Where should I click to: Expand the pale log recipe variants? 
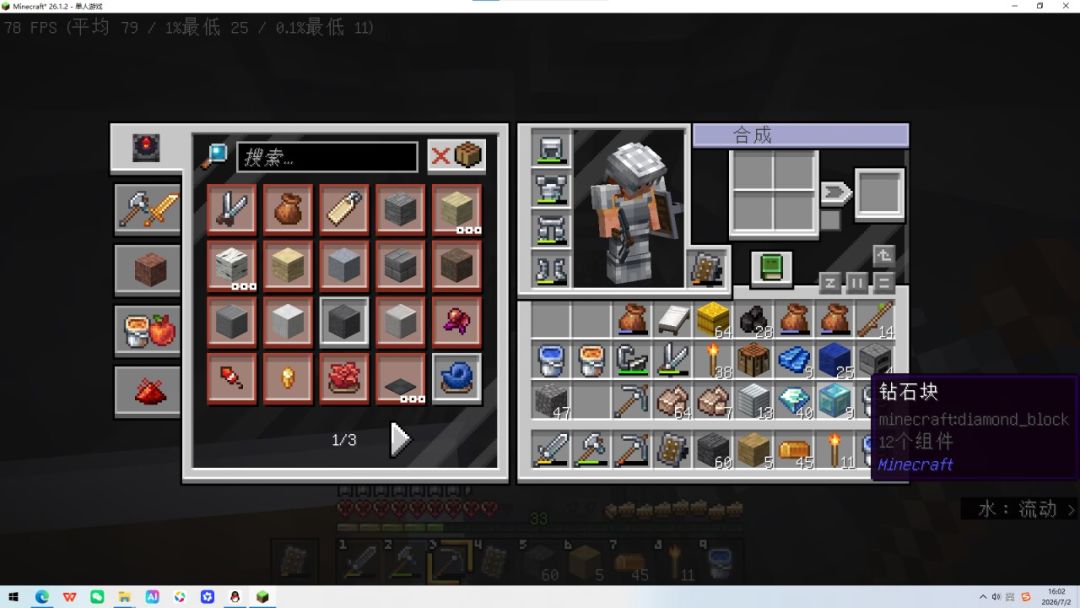tap(231, 266)
